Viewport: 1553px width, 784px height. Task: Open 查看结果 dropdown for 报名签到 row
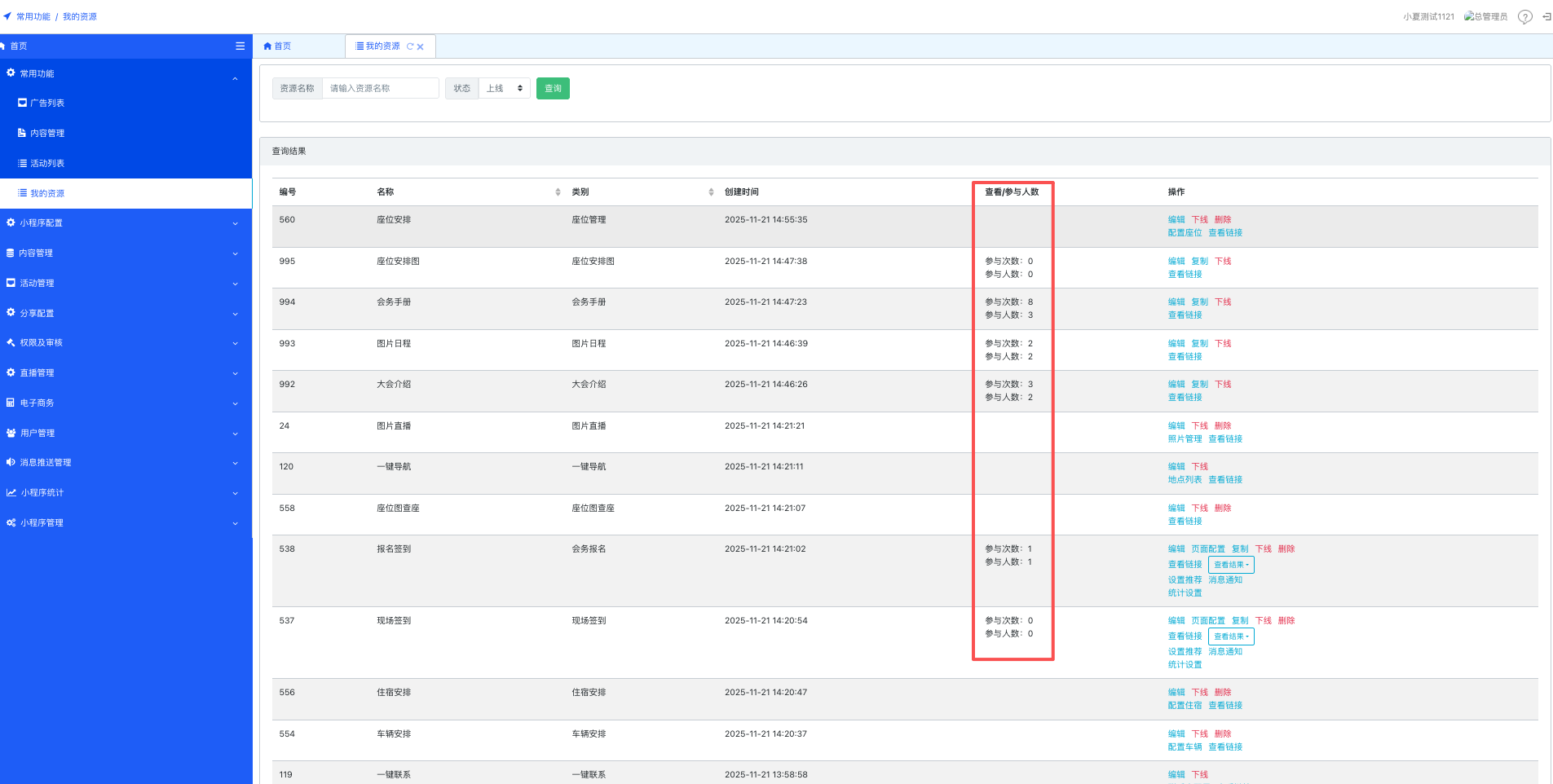(1231, 565)
